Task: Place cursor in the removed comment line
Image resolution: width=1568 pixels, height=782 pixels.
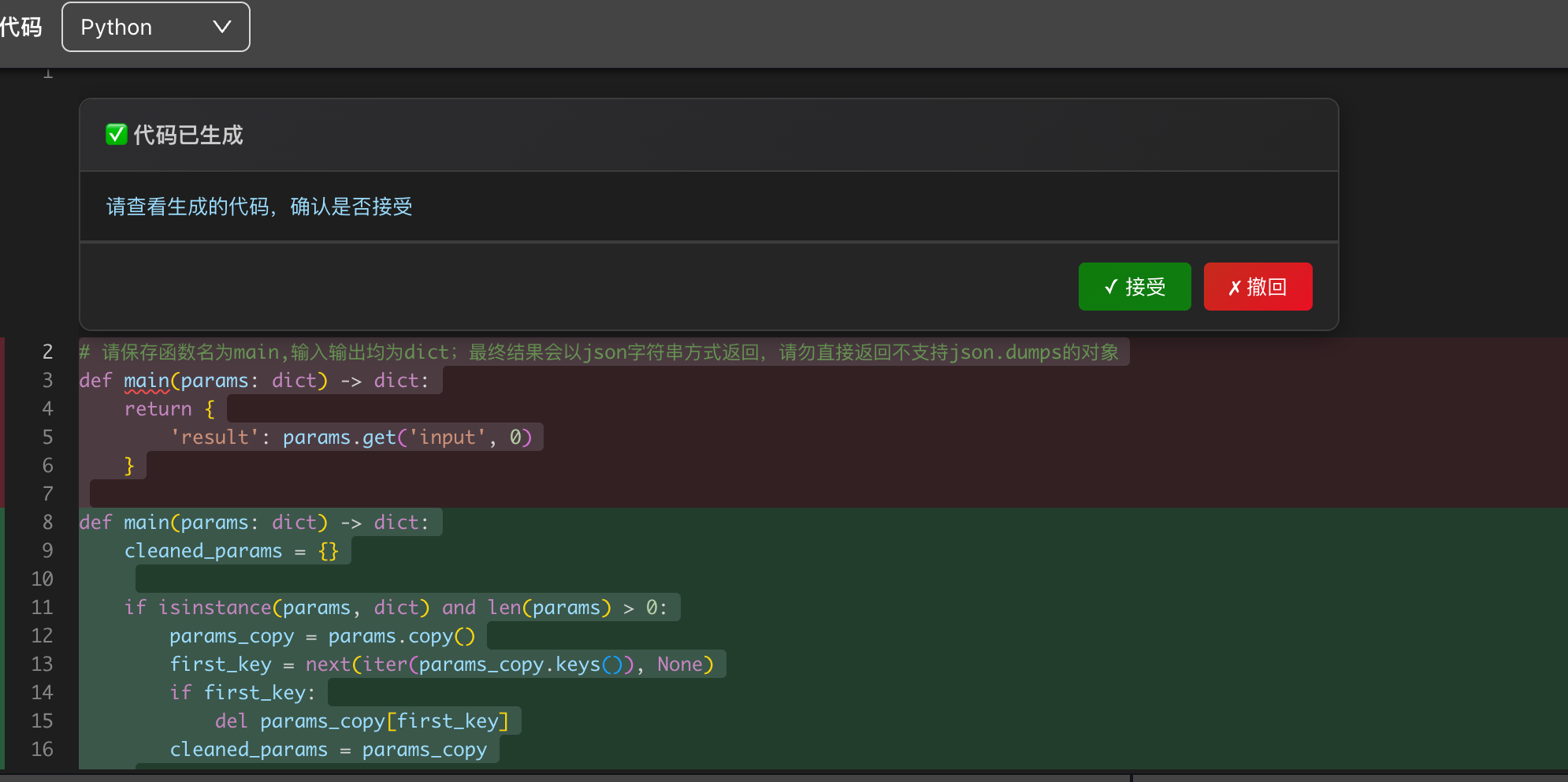Action: click(x=599, y=352)
